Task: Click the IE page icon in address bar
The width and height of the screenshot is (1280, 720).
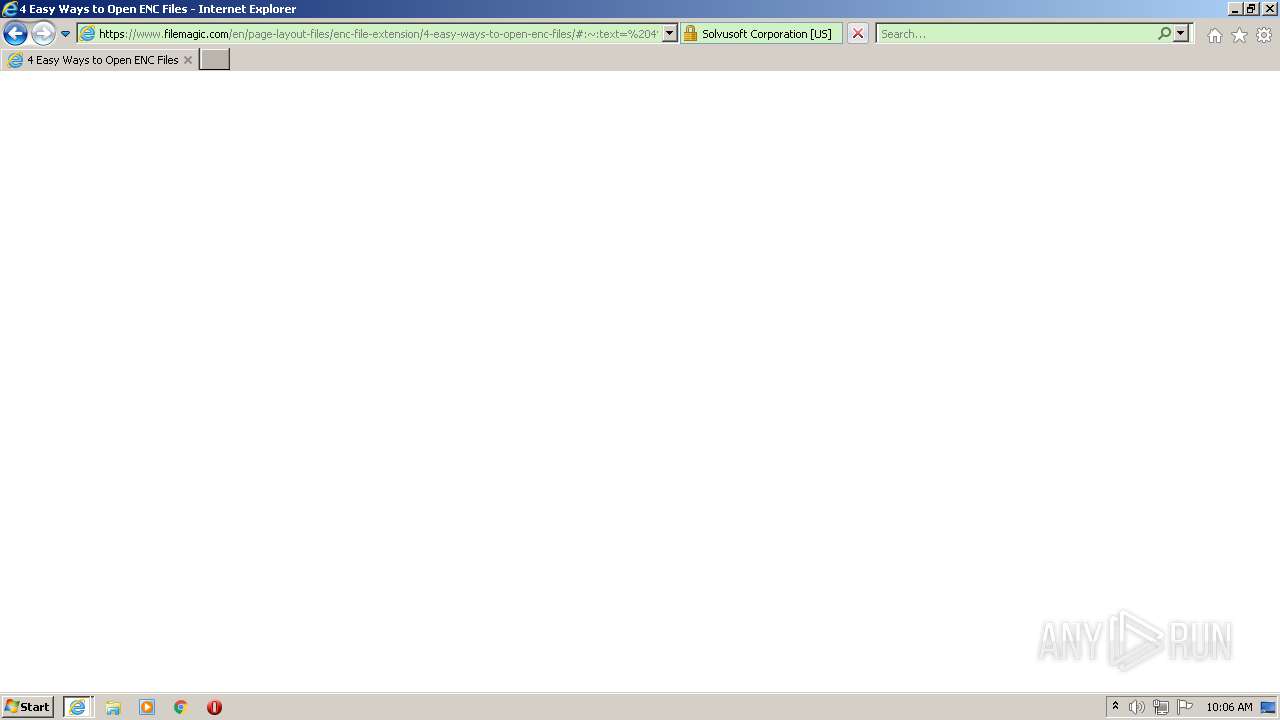Action: pos(87,34)
